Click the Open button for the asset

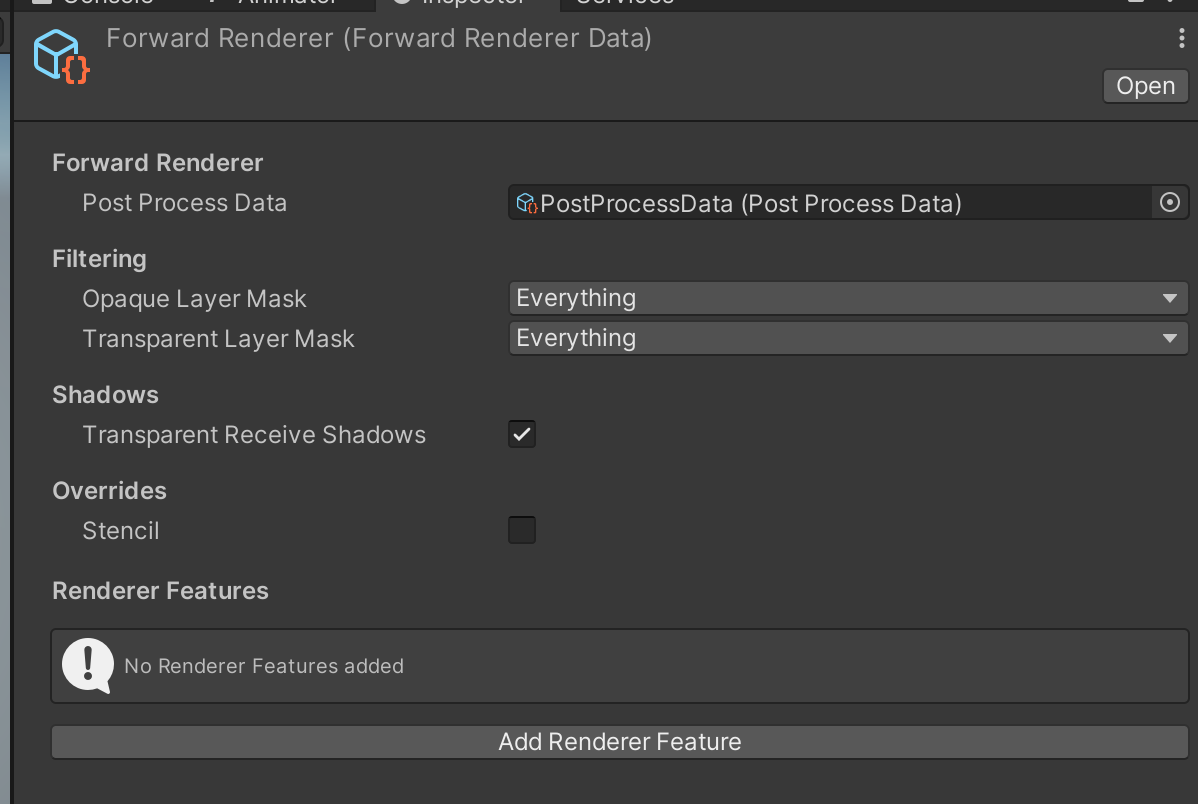pos(1145,86)
